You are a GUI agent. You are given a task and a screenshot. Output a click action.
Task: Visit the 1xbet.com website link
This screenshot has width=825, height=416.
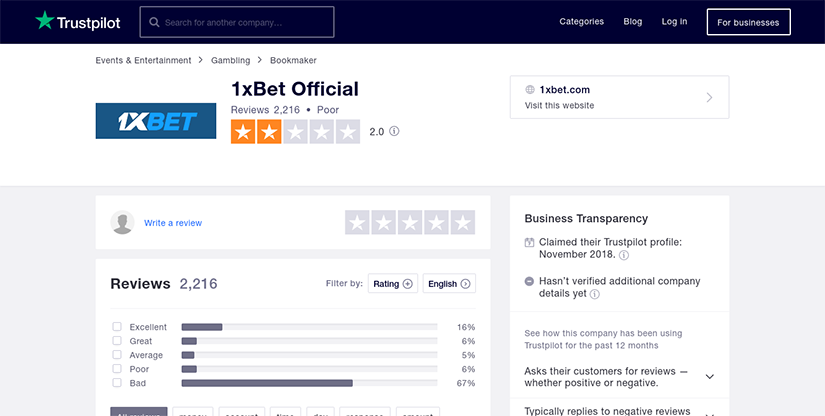(x=619, y=97)
